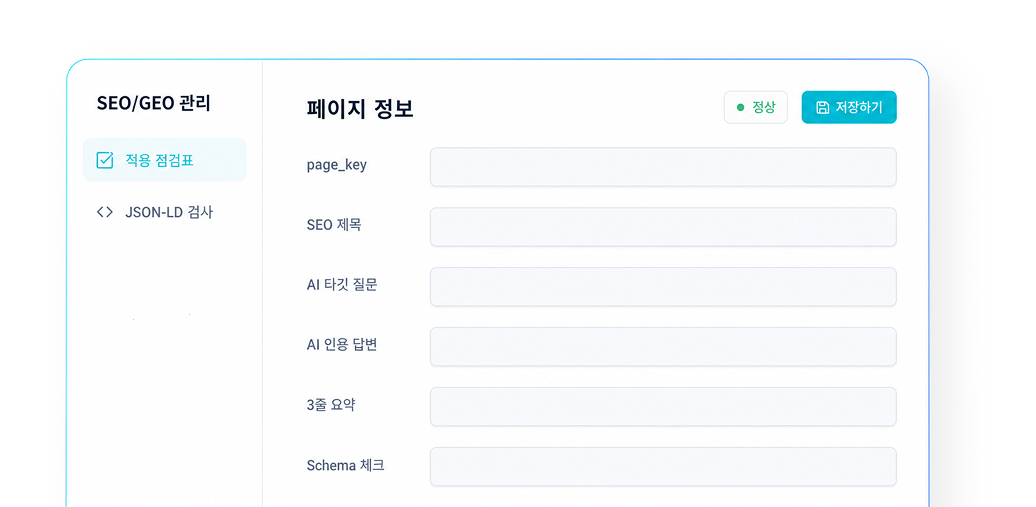Image resolution: width=1036 pixels, height=507 pixels.
Task: Select the Schema 체크 text field
Action: click(663, 467)
